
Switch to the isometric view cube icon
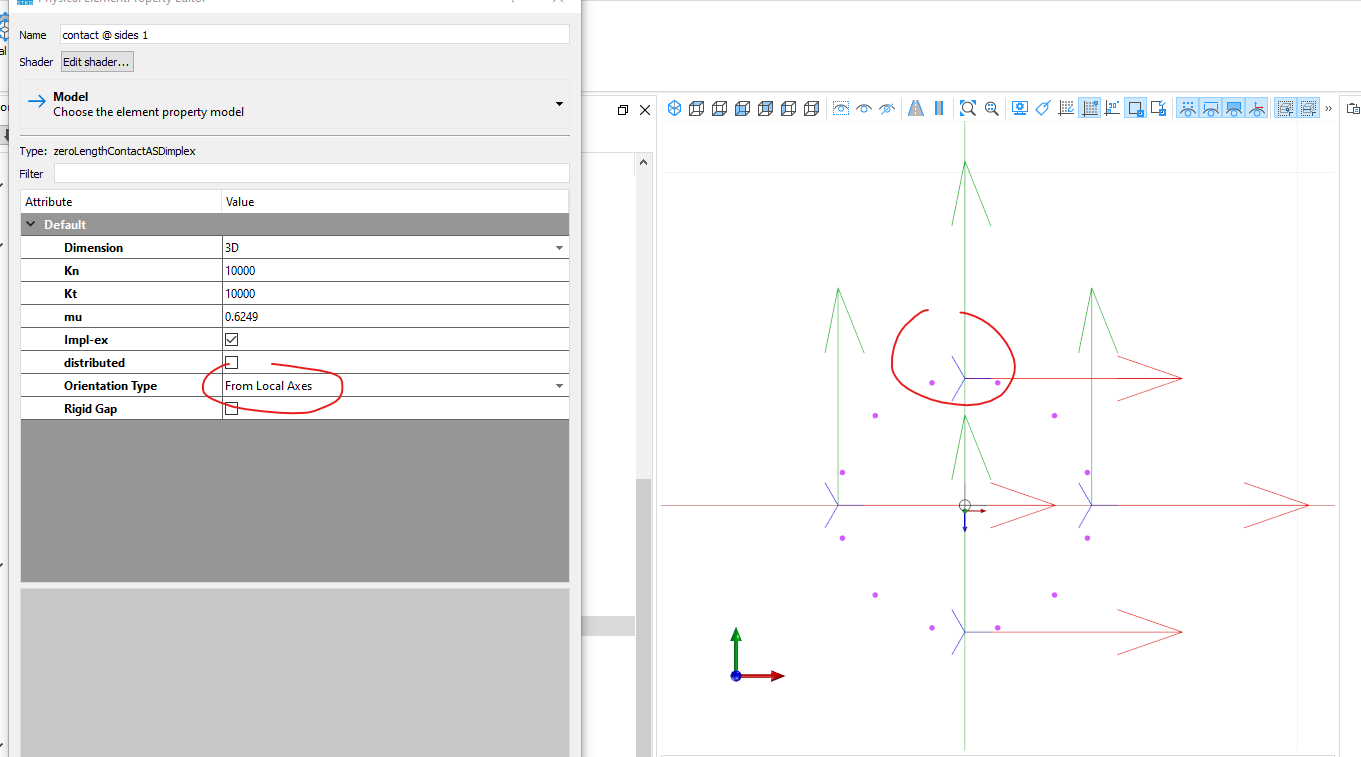tap(674, 108)
